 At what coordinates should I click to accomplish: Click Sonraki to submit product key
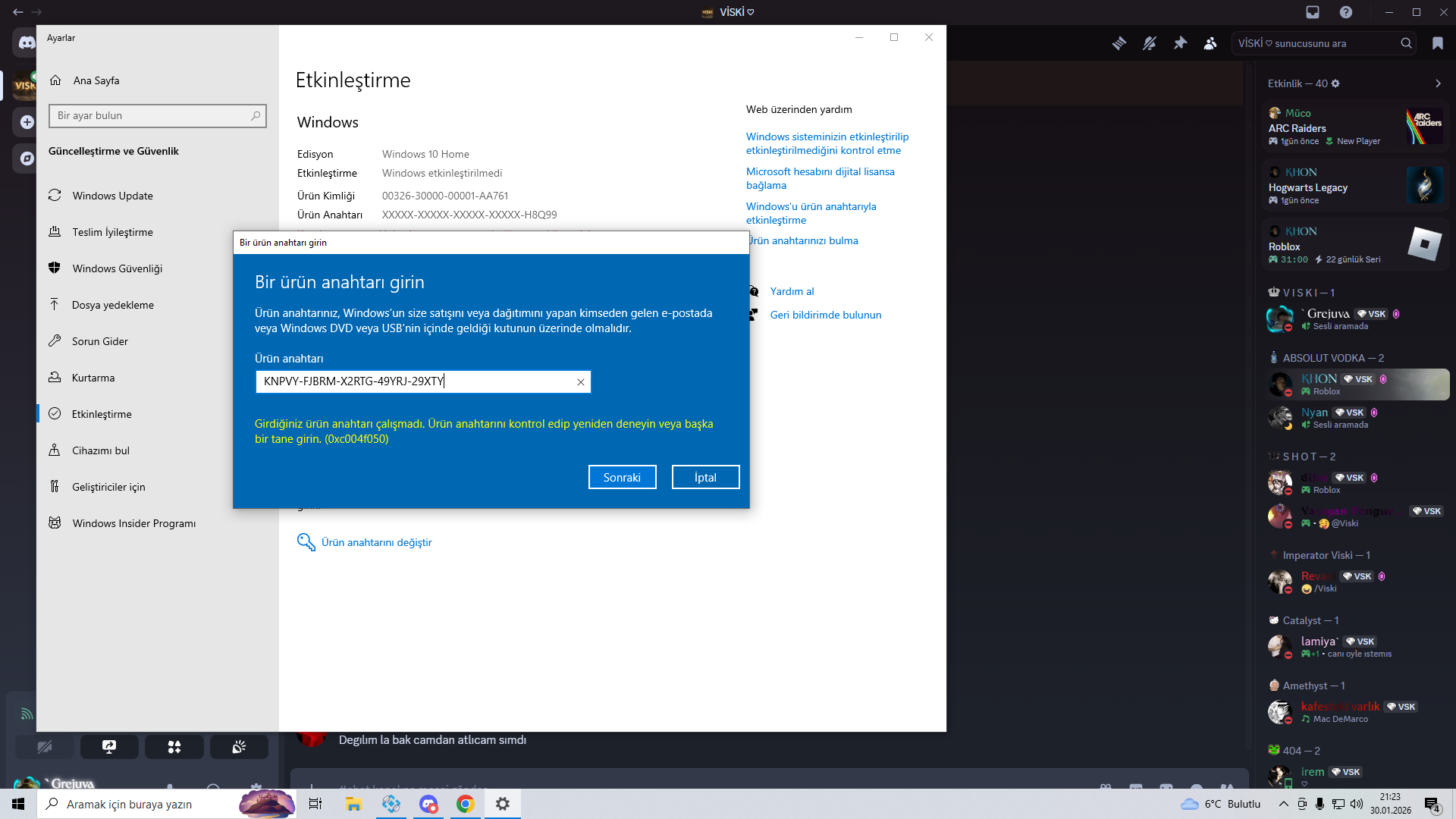[622, 477]
